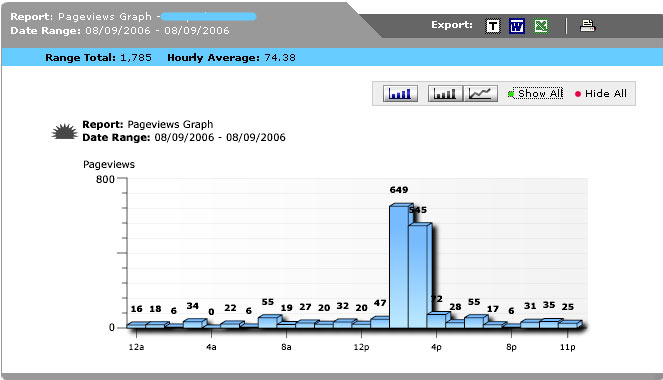The image size is (663, 380).
Task: Click Show All to display all series
Action: tap(540, 93)
